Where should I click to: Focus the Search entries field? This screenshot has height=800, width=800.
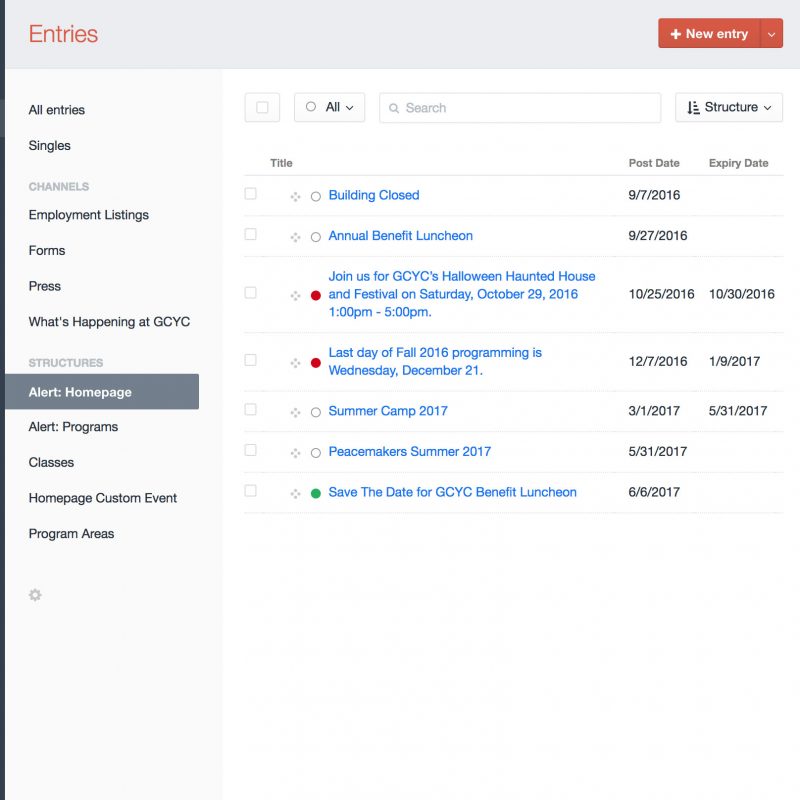coord(520,108)
